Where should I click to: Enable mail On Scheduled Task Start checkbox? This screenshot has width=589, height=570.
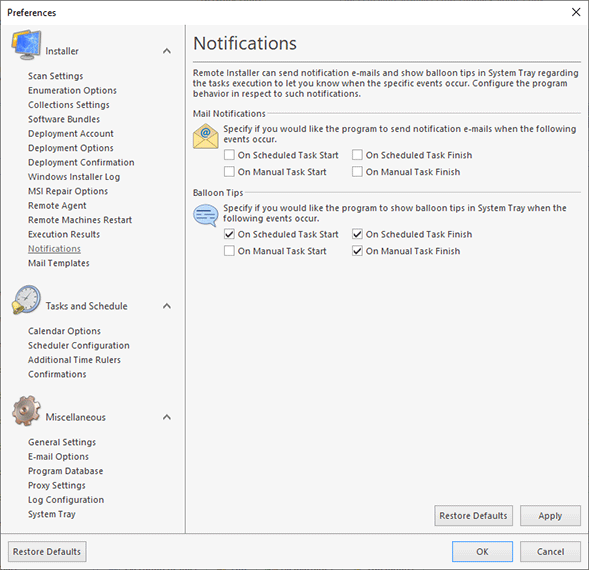pyautogui.click(x=229, y=155)
